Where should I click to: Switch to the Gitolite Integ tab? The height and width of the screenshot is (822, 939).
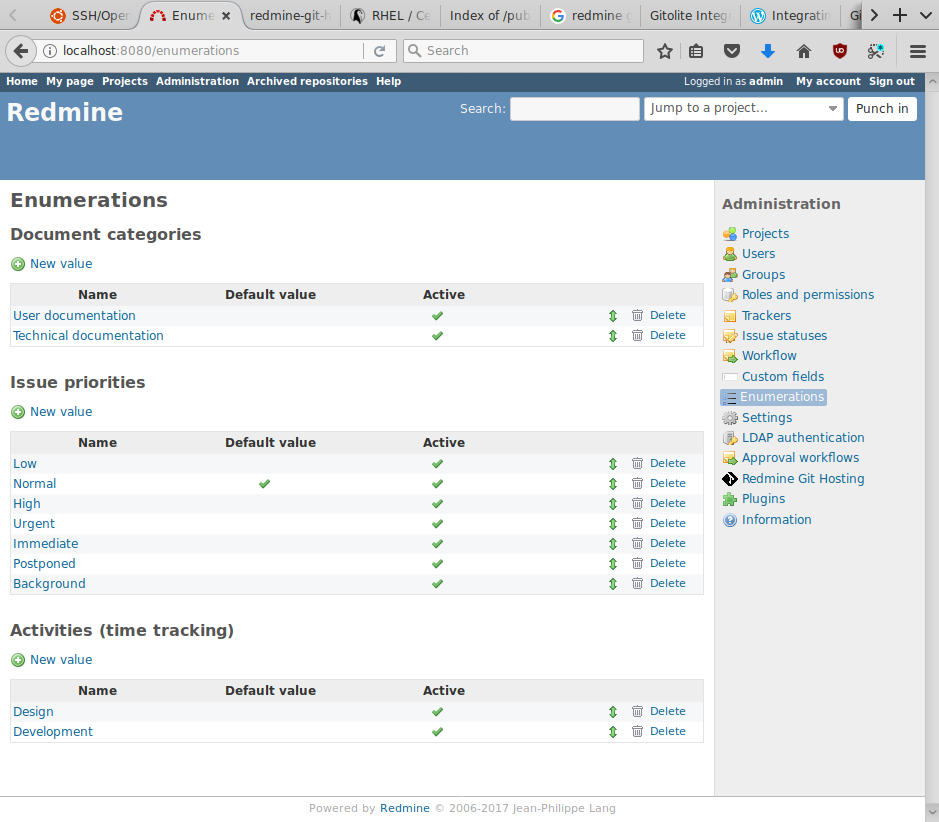click(690, 16)
